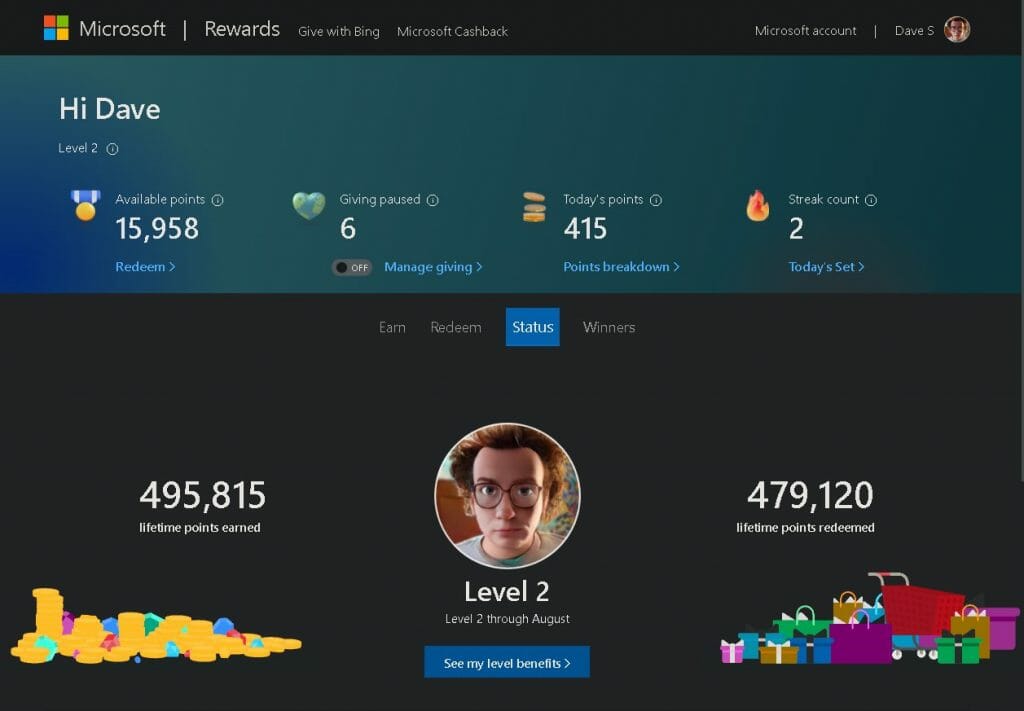Click the Microsoft four-square logo

click(56, 28)
